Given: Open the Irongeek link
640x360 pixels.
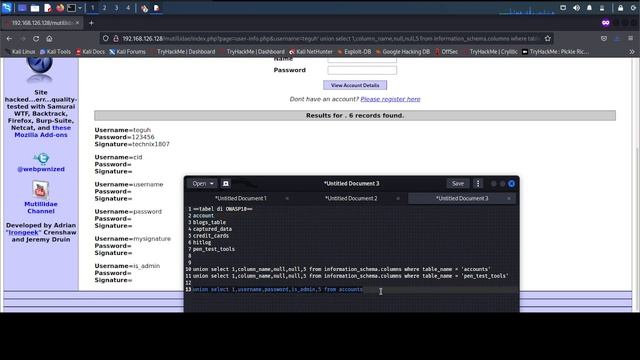Looking at the screenshot, I should [23, 232].
